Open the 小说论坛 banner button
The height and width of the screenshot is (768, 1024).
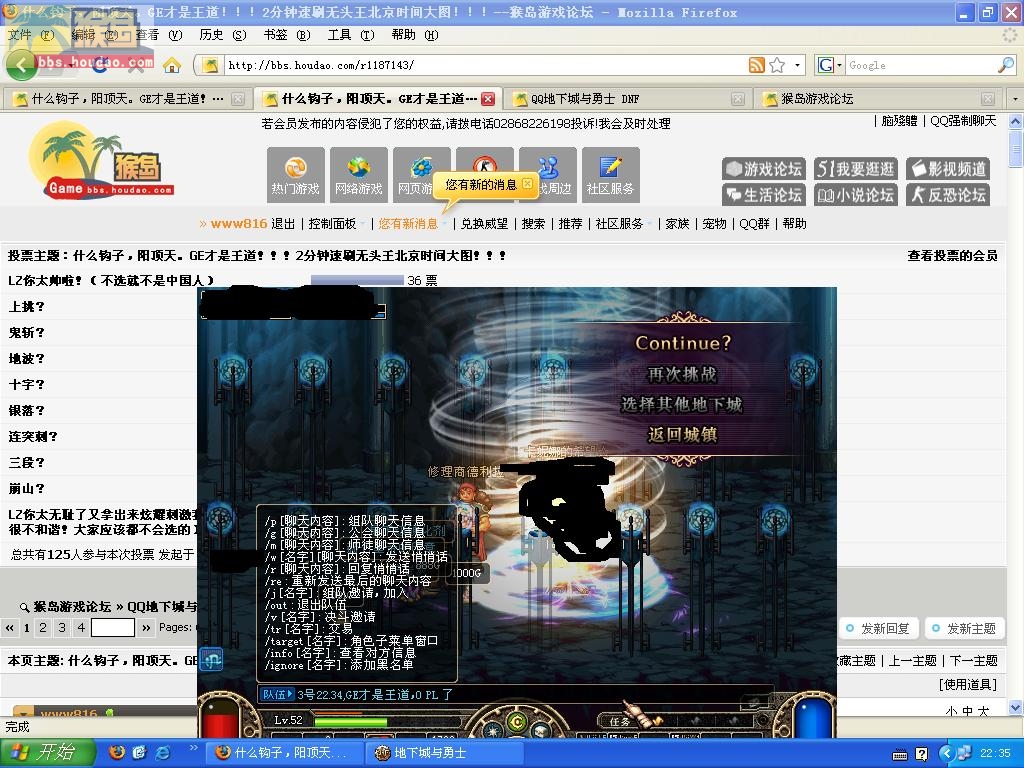click(856, 195)
